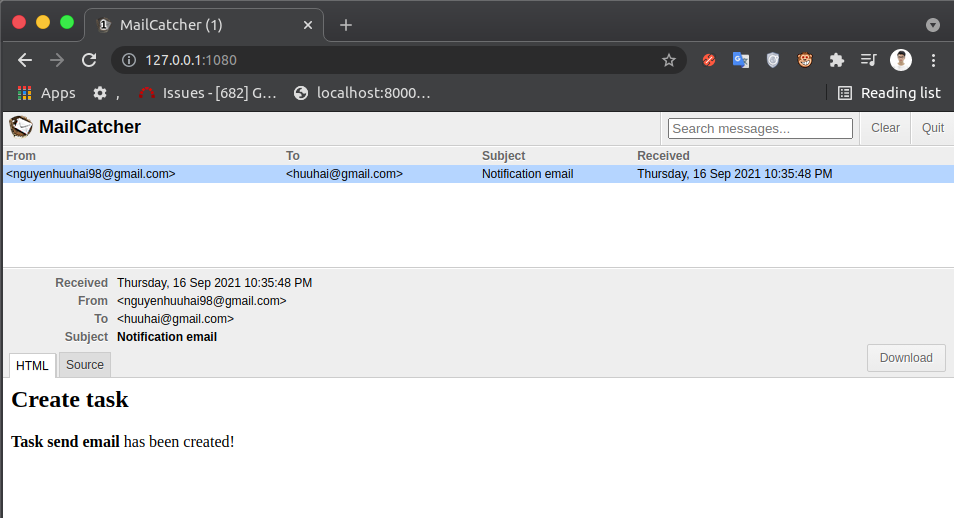The width and height of the screenshot is (954, 518).
Task: Click the To column header
Action: point(293,156)
